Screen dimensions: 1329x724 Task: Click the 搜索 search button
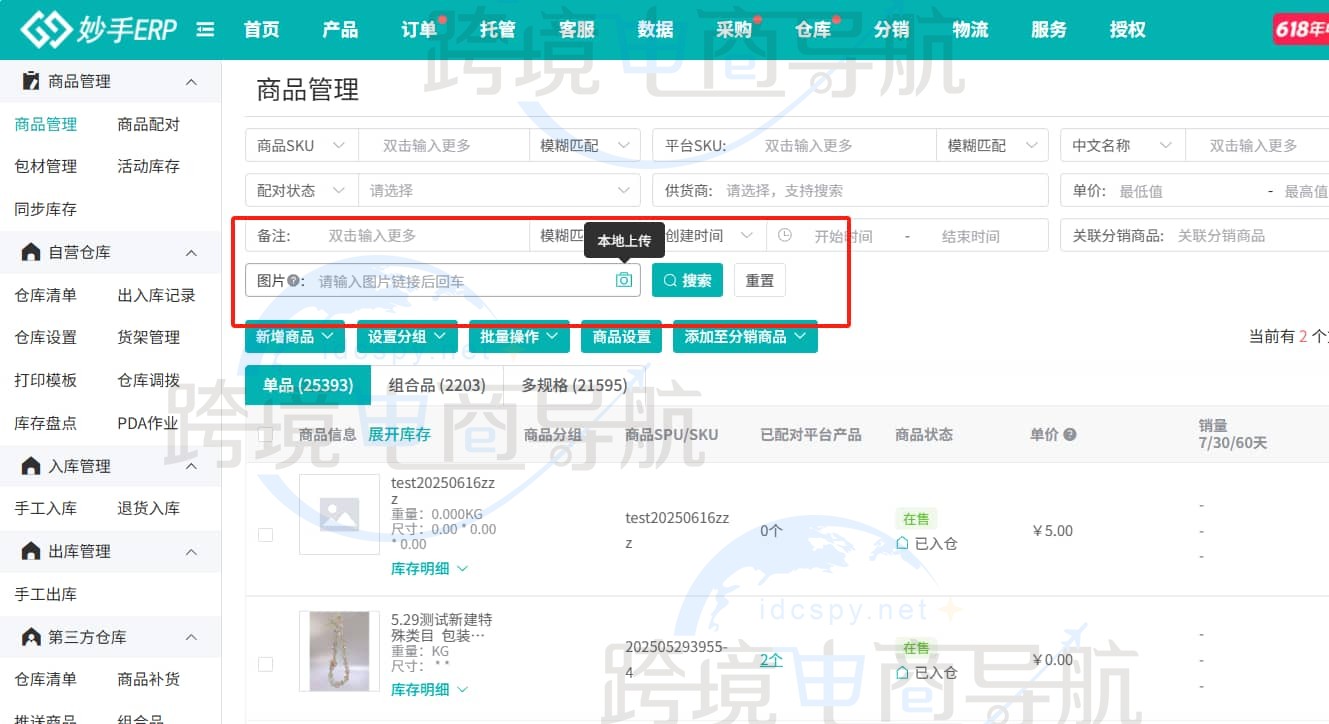click(x=687, y=280)
